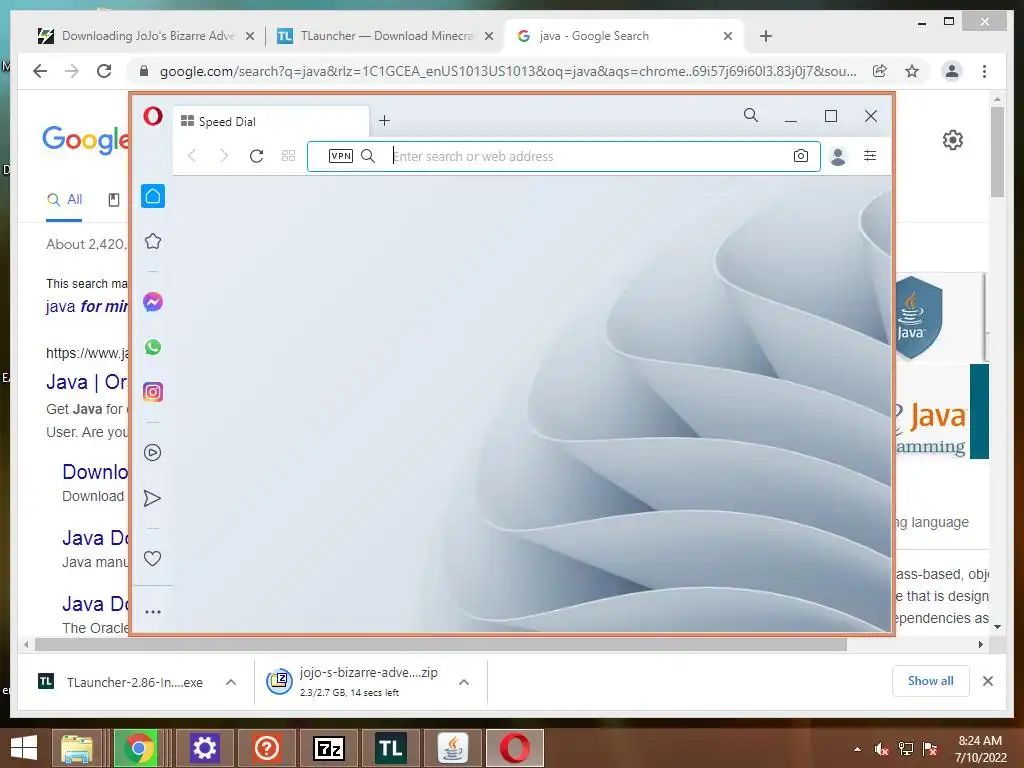The width and height of the screenshot is (1024, 768).
Task: Click the Chrome URL address bar
Action: 508,72
